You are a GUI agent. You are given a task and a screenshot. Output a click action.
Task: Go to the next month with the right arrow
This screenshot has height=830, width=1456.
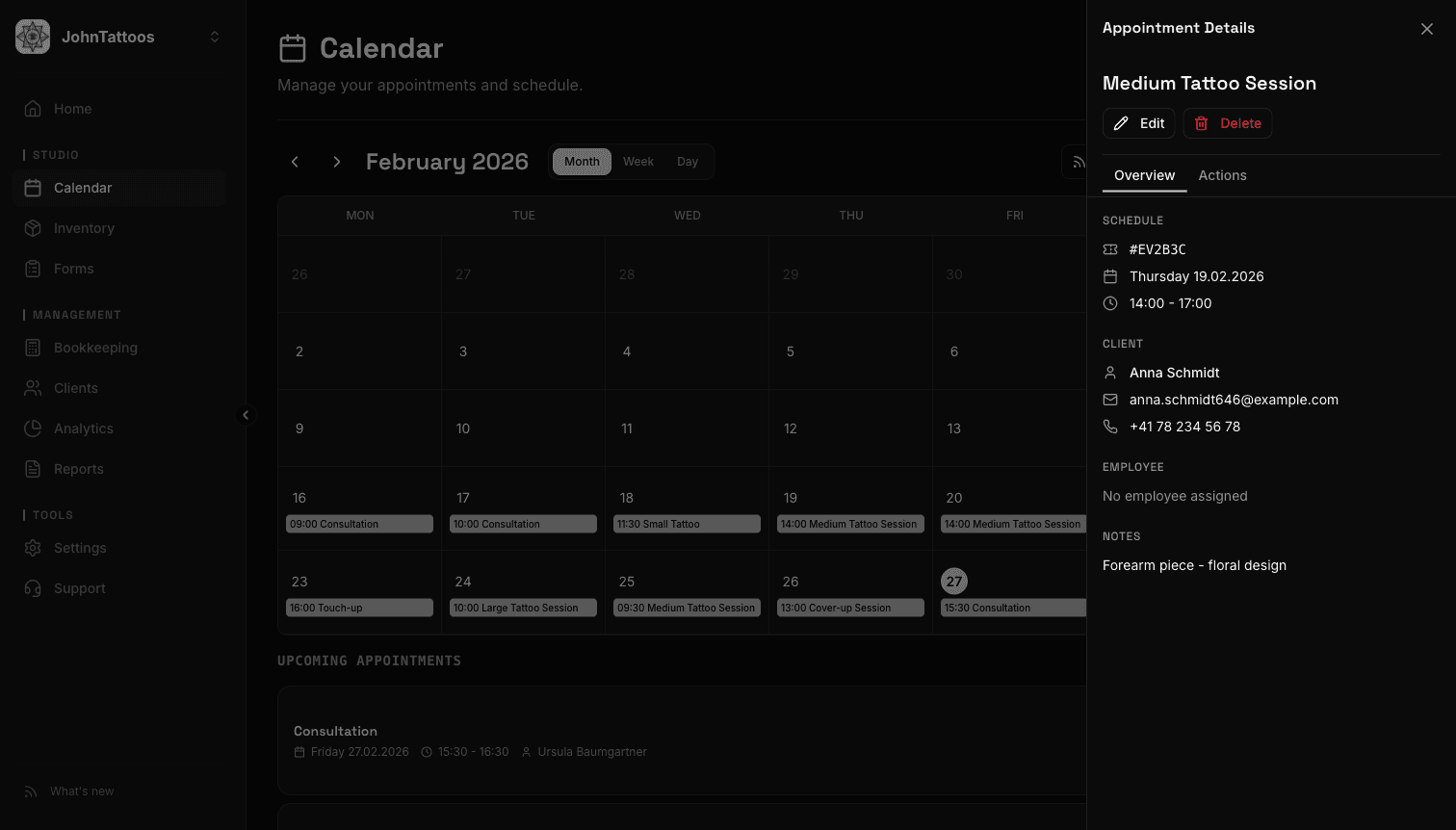[x=336, y=162]
